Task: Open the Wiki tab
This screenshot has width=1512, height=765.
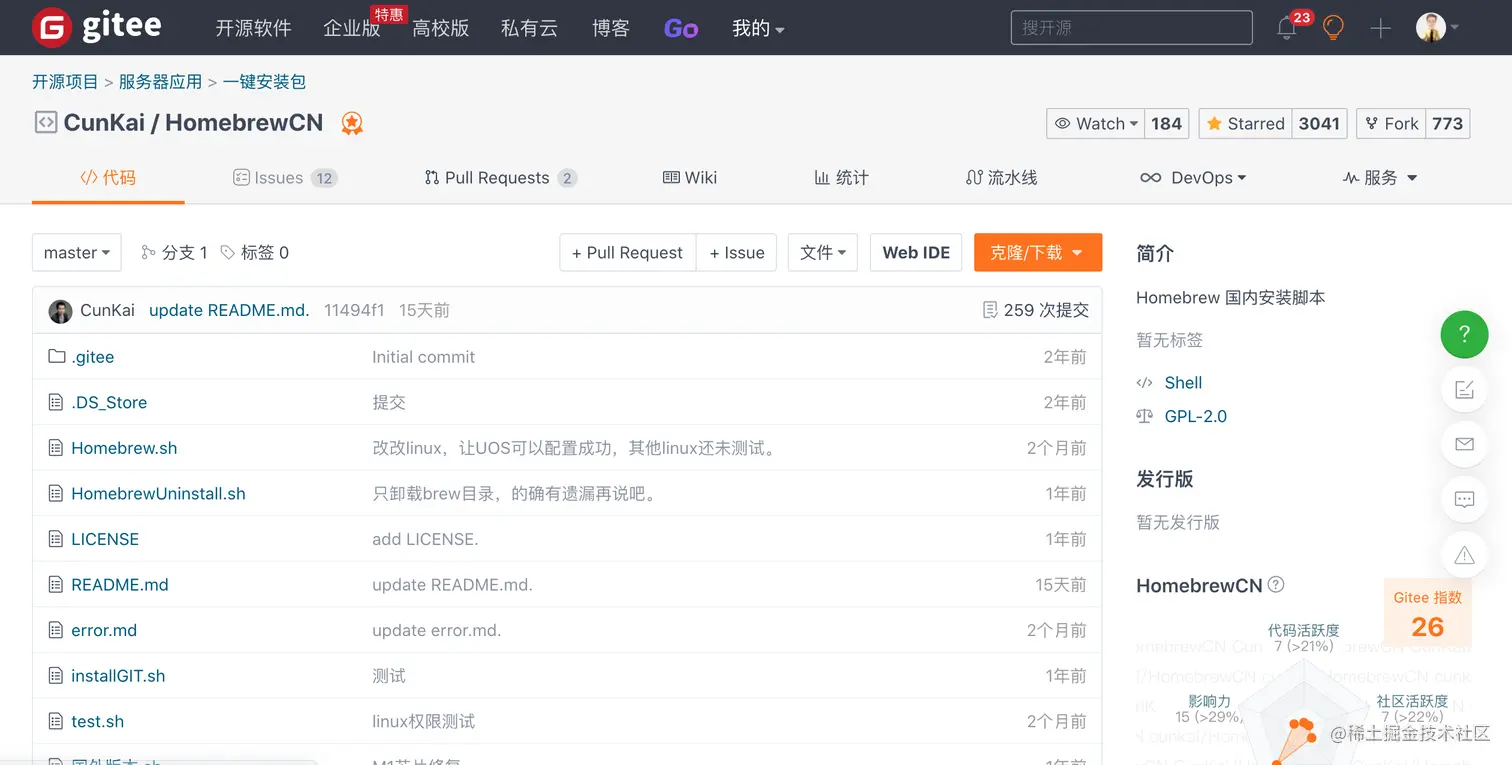Action: click(x=690, y=177)
